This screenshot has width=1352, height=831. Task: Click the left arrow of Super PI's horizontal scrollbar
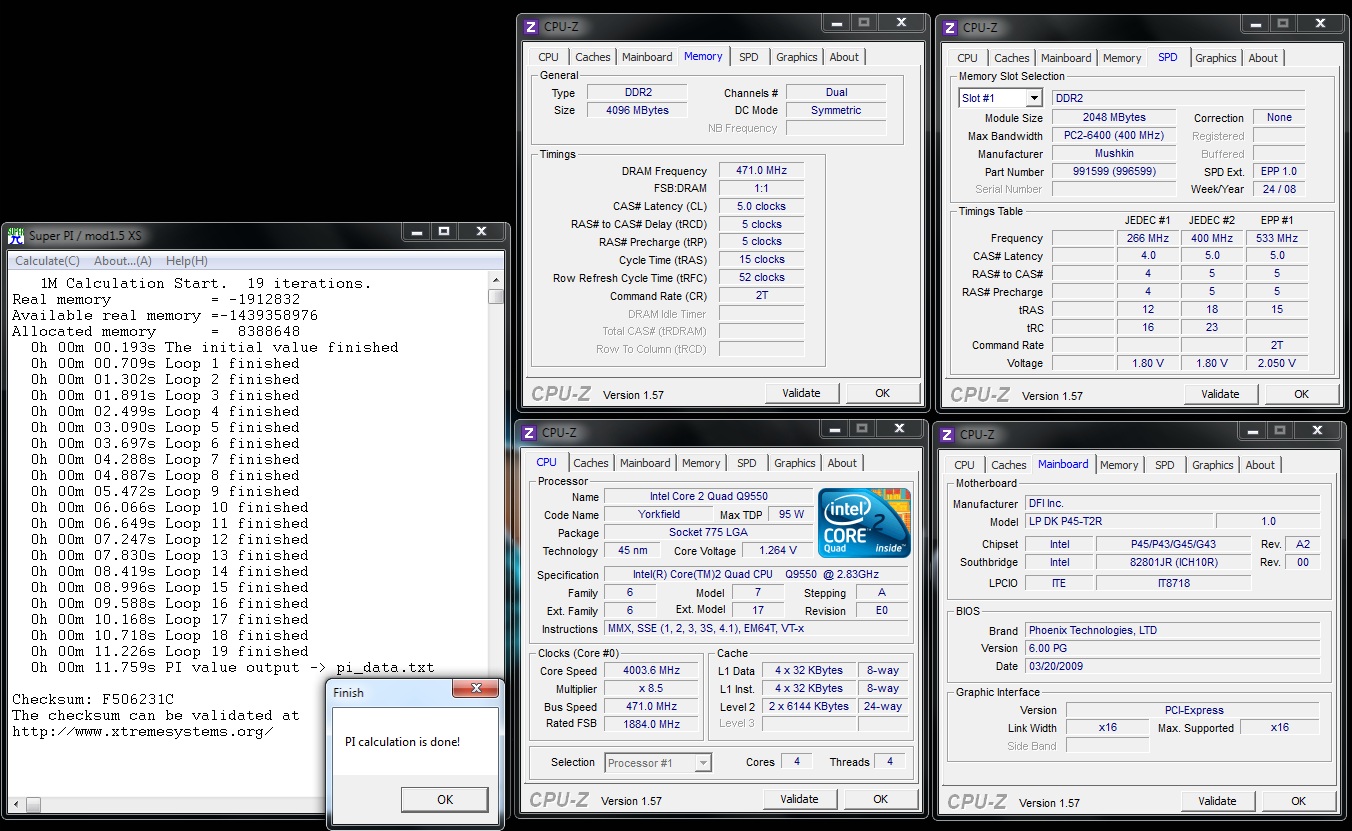(x=15, y=804)
